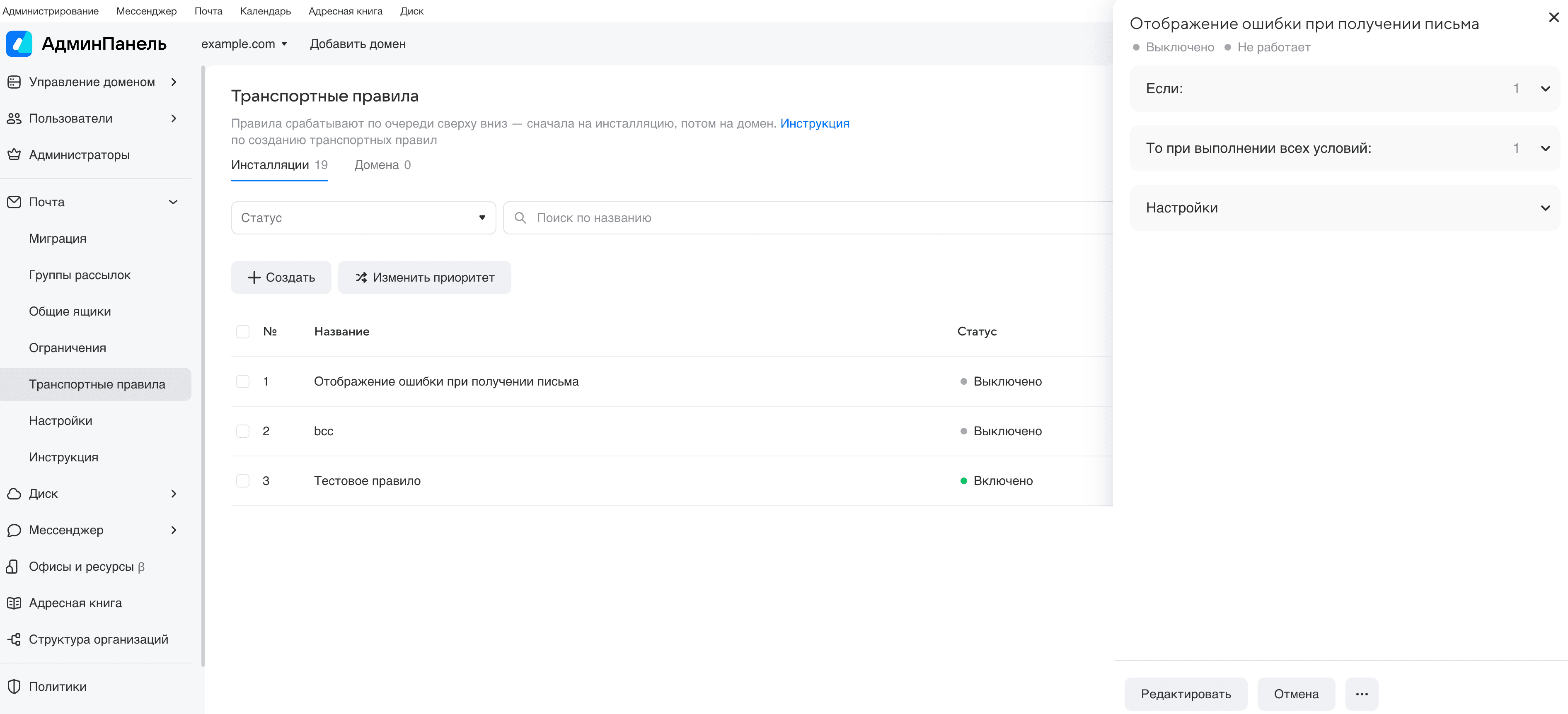
Task: Click the Диск cloud icon
Action: [14, 494]
